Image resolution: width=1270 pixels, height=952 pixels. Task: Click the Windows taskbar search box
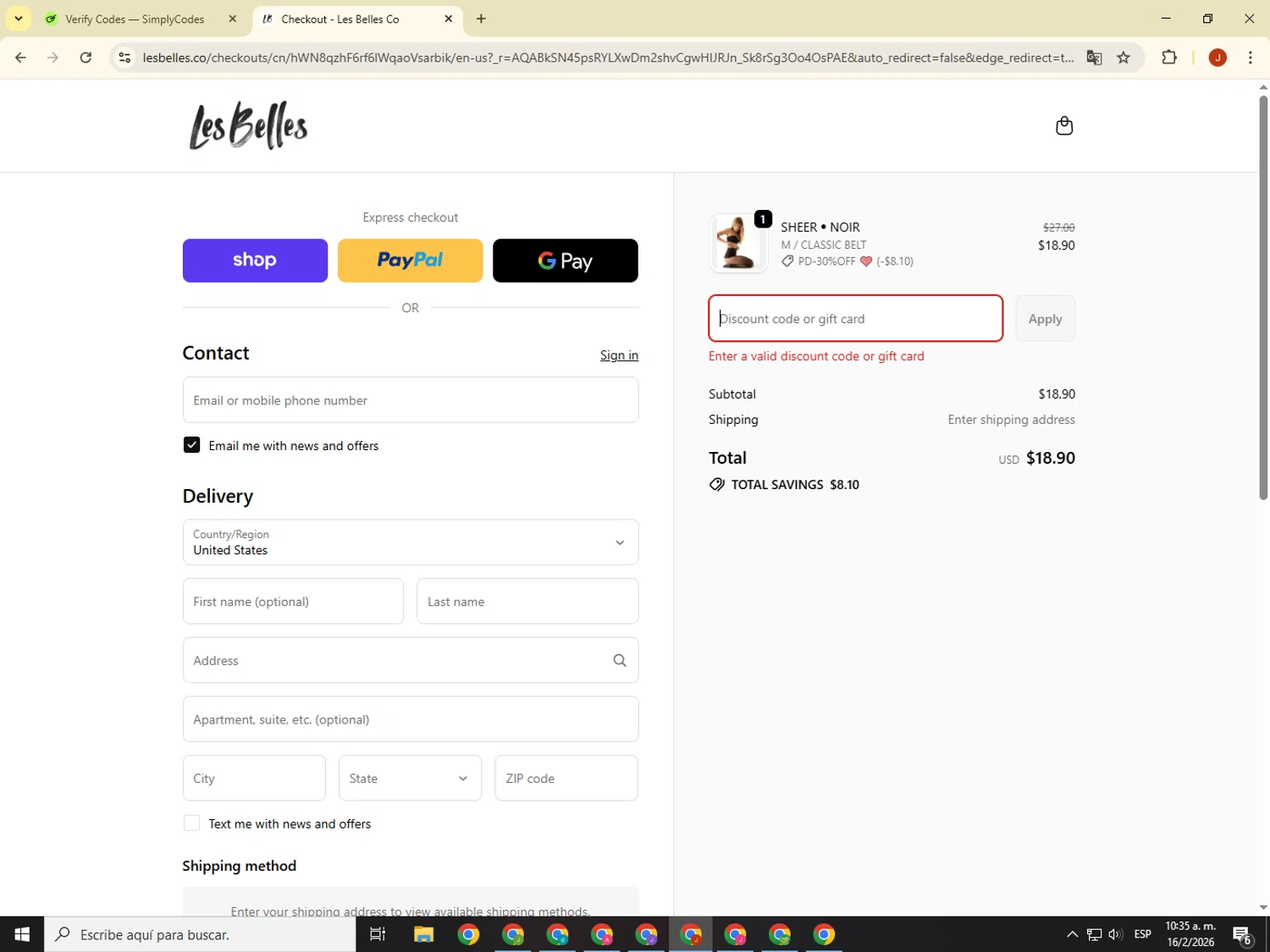[x=200, y=934]
